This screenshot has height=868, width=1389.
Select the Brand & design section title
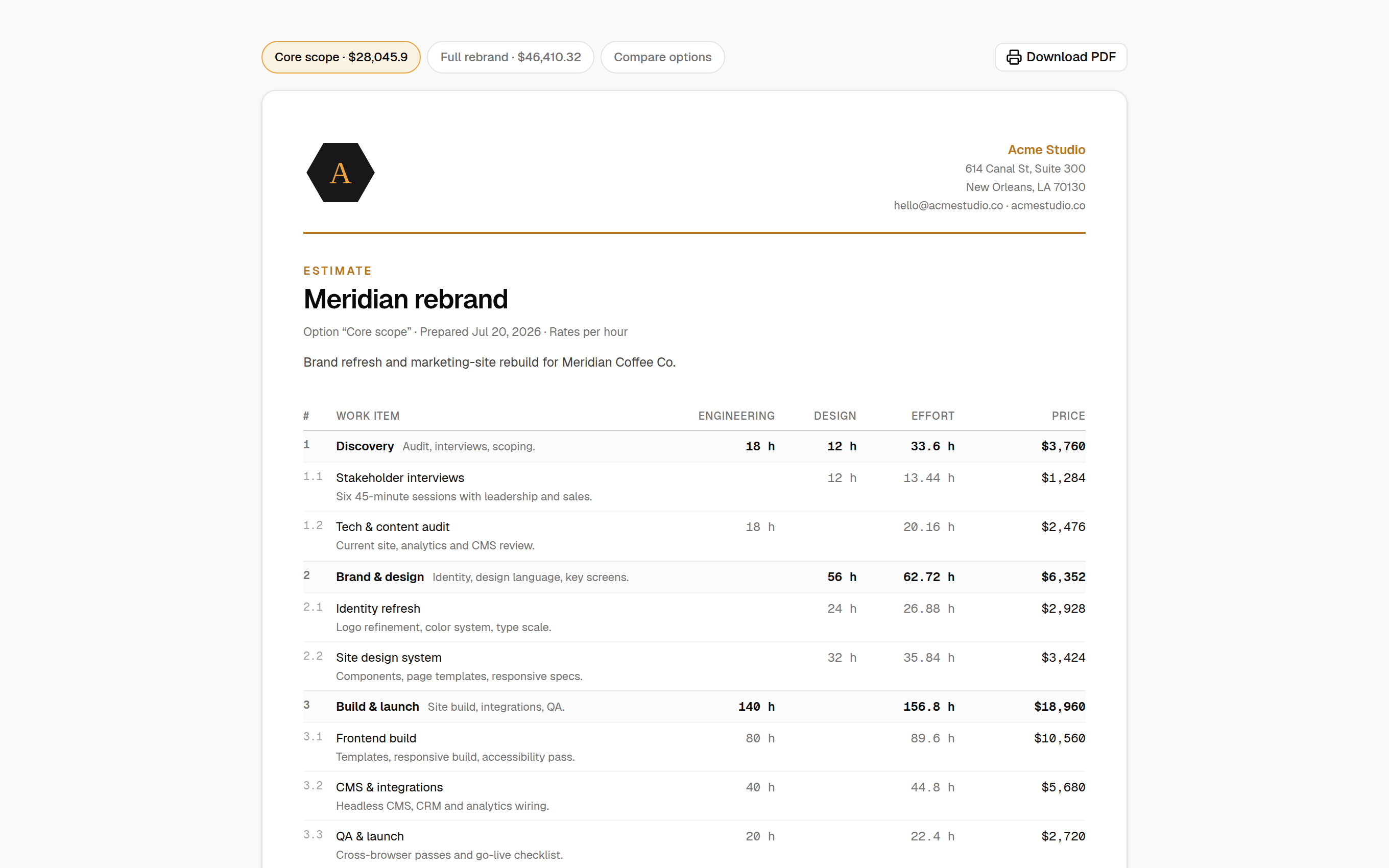[380, 577]
